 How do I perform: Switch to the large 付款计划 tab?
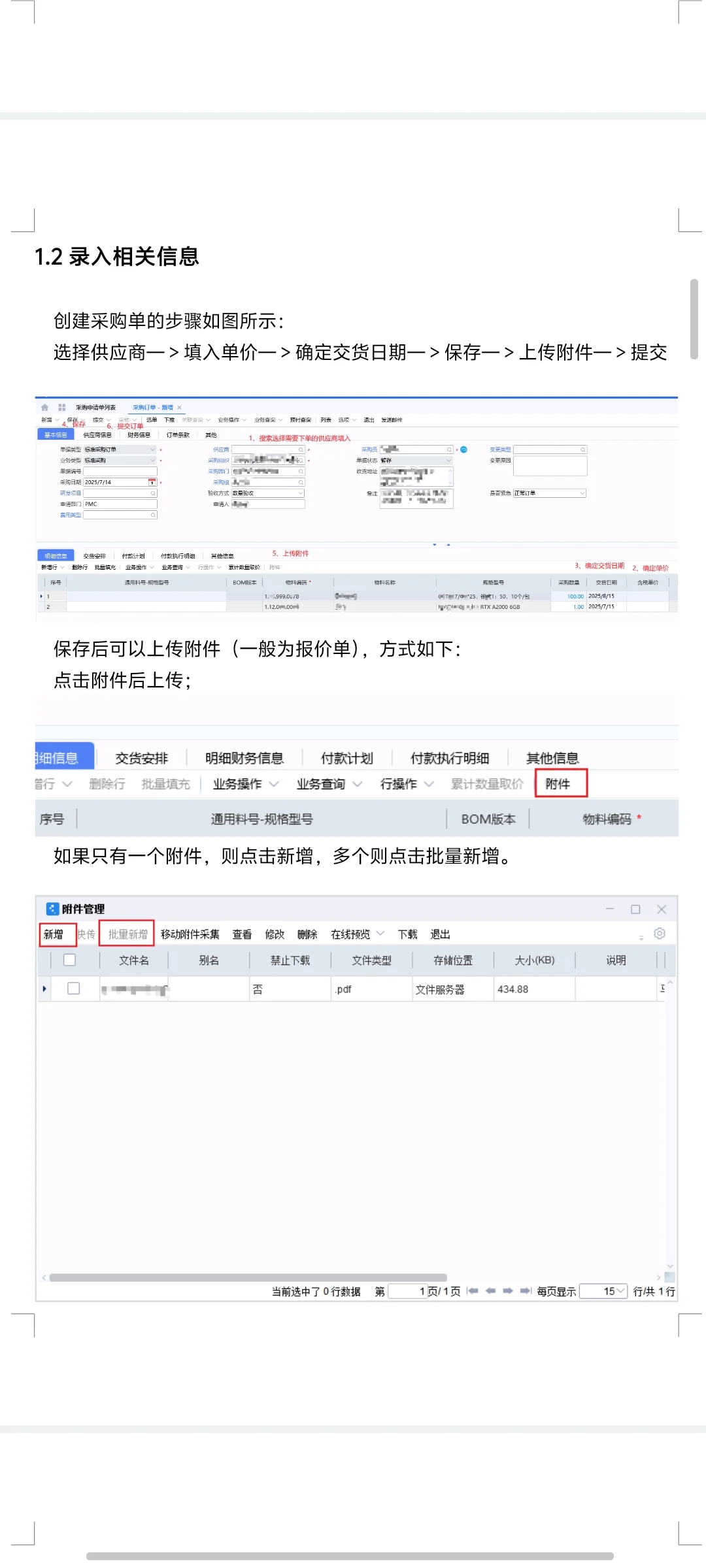pyautogui.click(x=347, y=758)
